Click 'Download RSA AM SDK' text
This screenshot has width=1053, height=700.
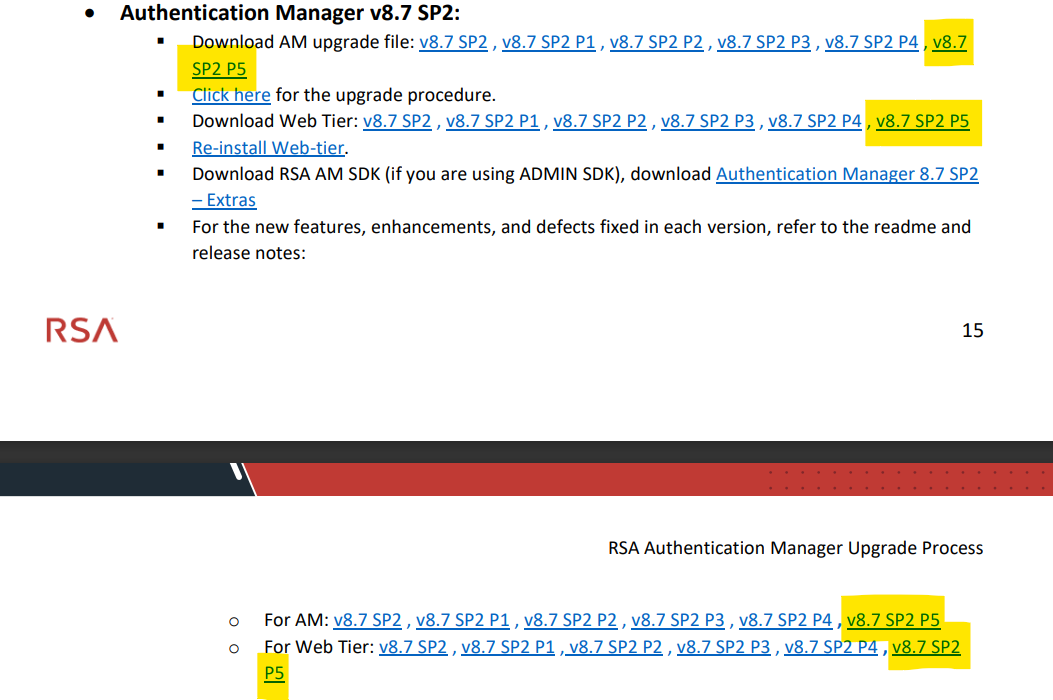285,174
